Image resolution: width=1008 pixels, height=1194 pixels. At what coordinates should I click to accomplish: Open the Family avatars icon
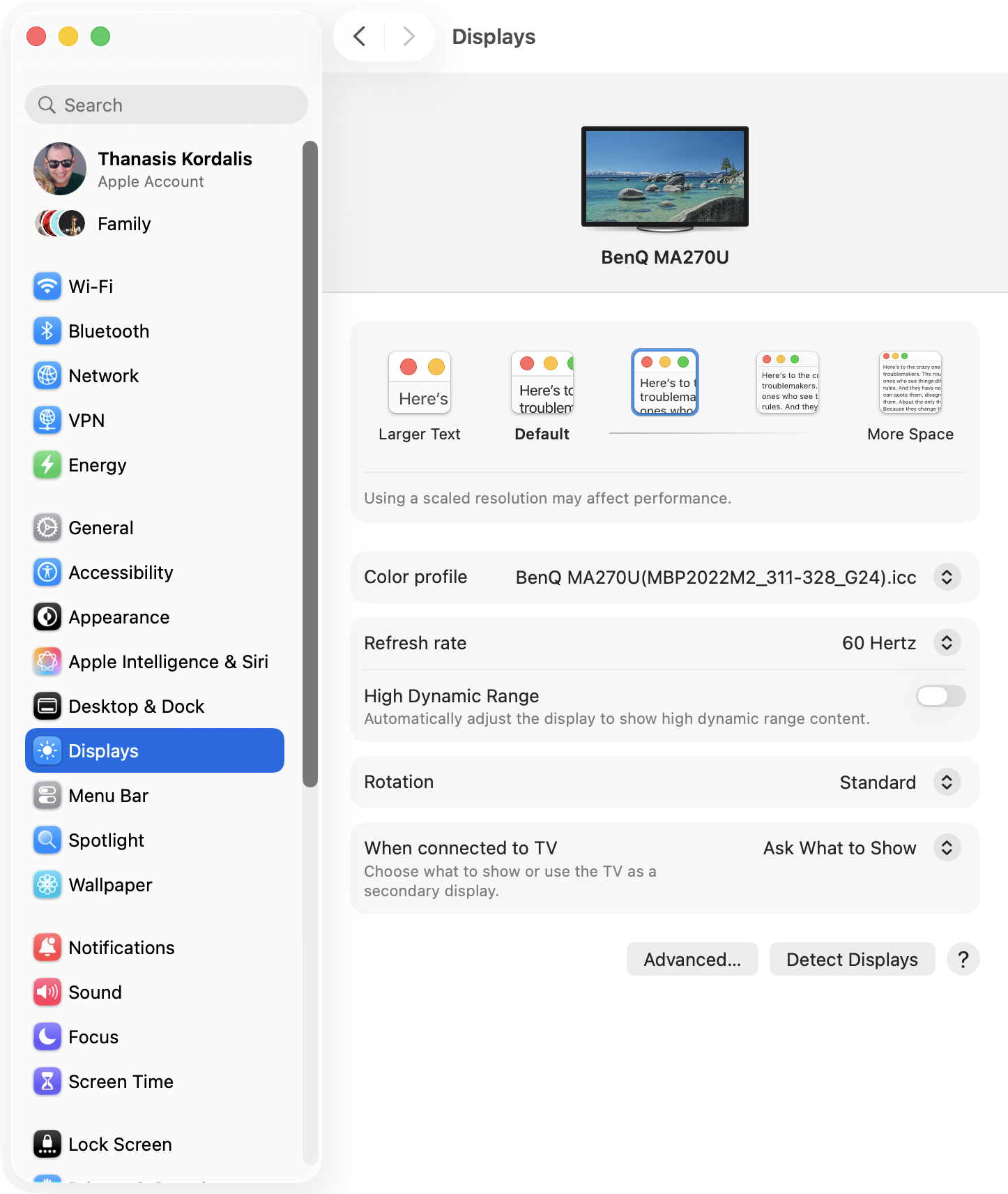click(60, 224)
